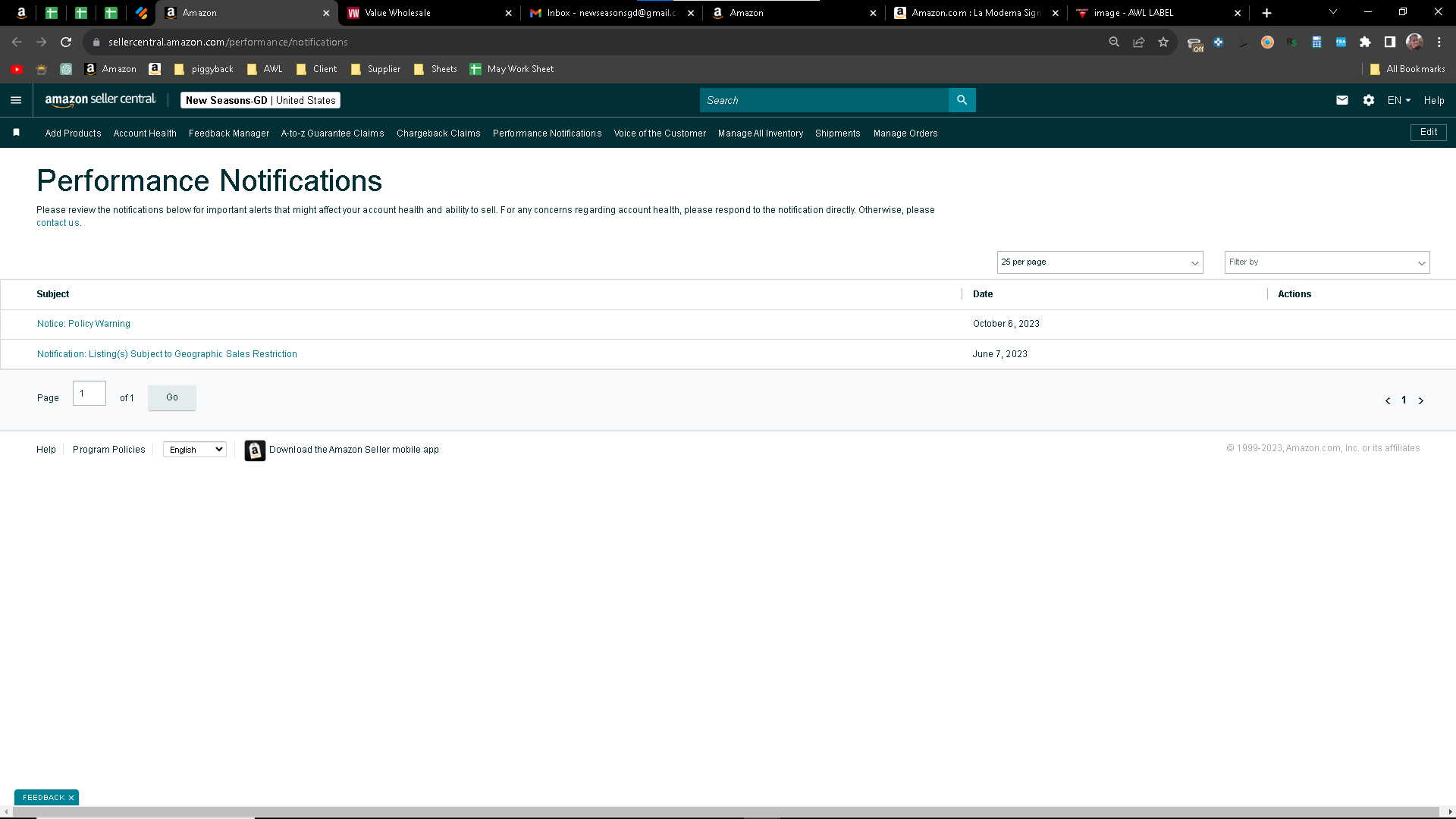Viewport: 1456px width, 819px height.
Task: Bookmark this page with the star icon
Action: pyautogui.click(x=1163, y=42)
